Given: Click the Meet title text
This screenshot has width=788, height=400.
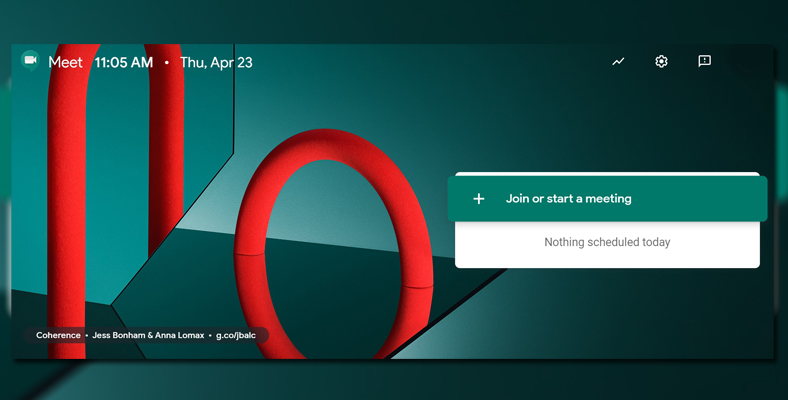Looking at the screenshot, I should [65, 62].
